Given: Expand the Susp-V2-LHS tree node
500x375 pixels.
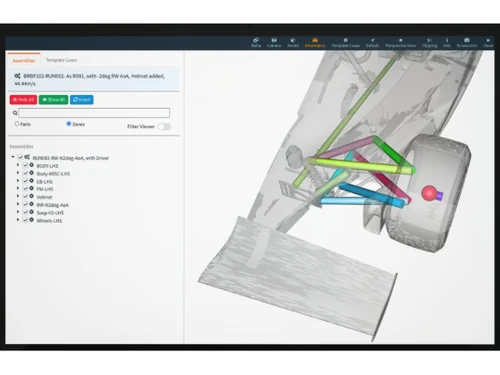Looking at the screenshot, I should click(x=18, y=212).
